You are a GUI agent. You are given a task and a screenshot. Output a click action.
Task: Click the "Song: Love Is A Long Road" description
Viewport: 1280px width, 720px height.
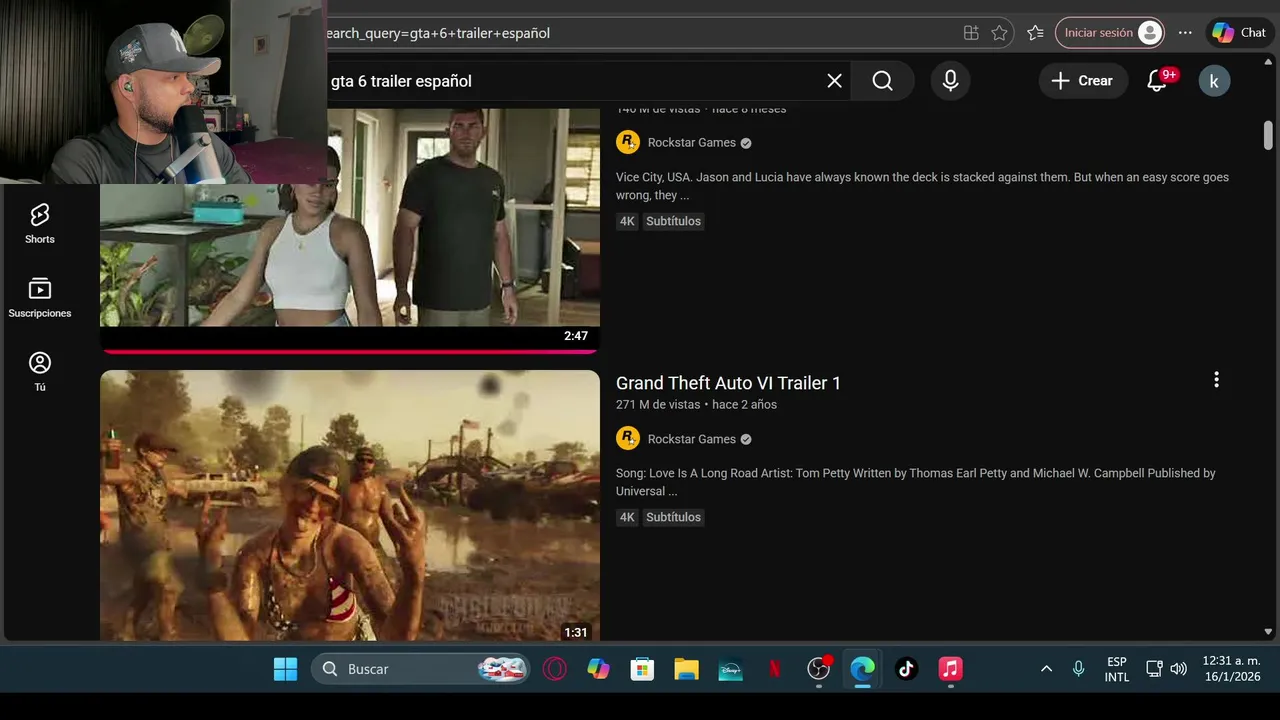pos(915,482)
